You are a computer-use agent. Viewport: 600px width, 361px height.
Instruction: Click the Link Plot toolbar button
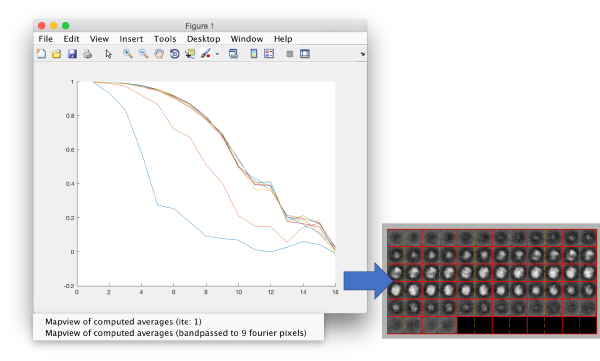(x=233, y=54)
